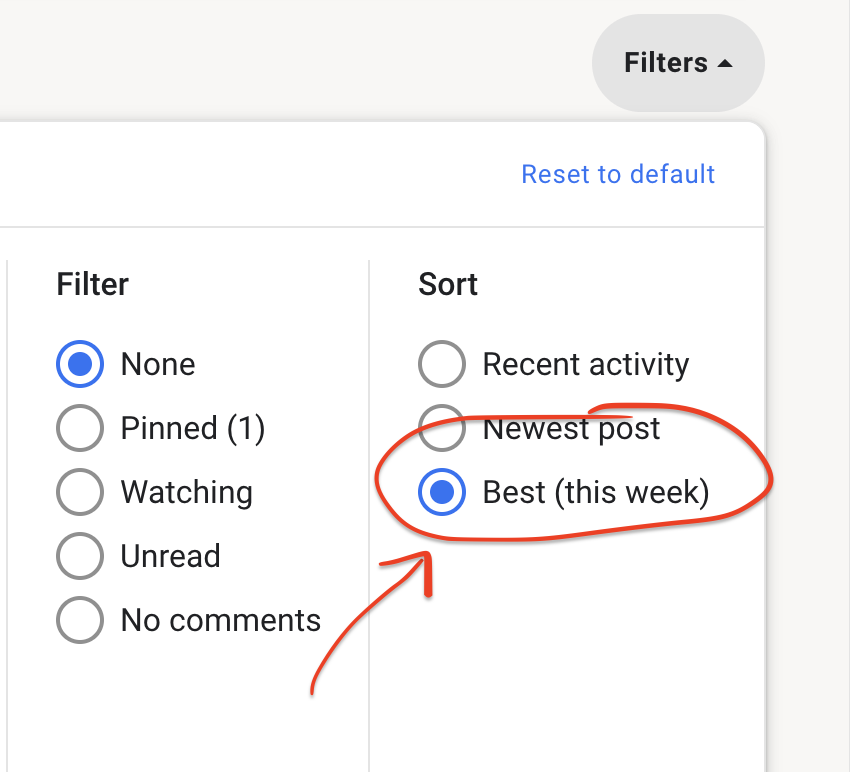Click the radio circle beside "Recent activity"
This screenshot has width=850, height=772.
tap(442, 364)
